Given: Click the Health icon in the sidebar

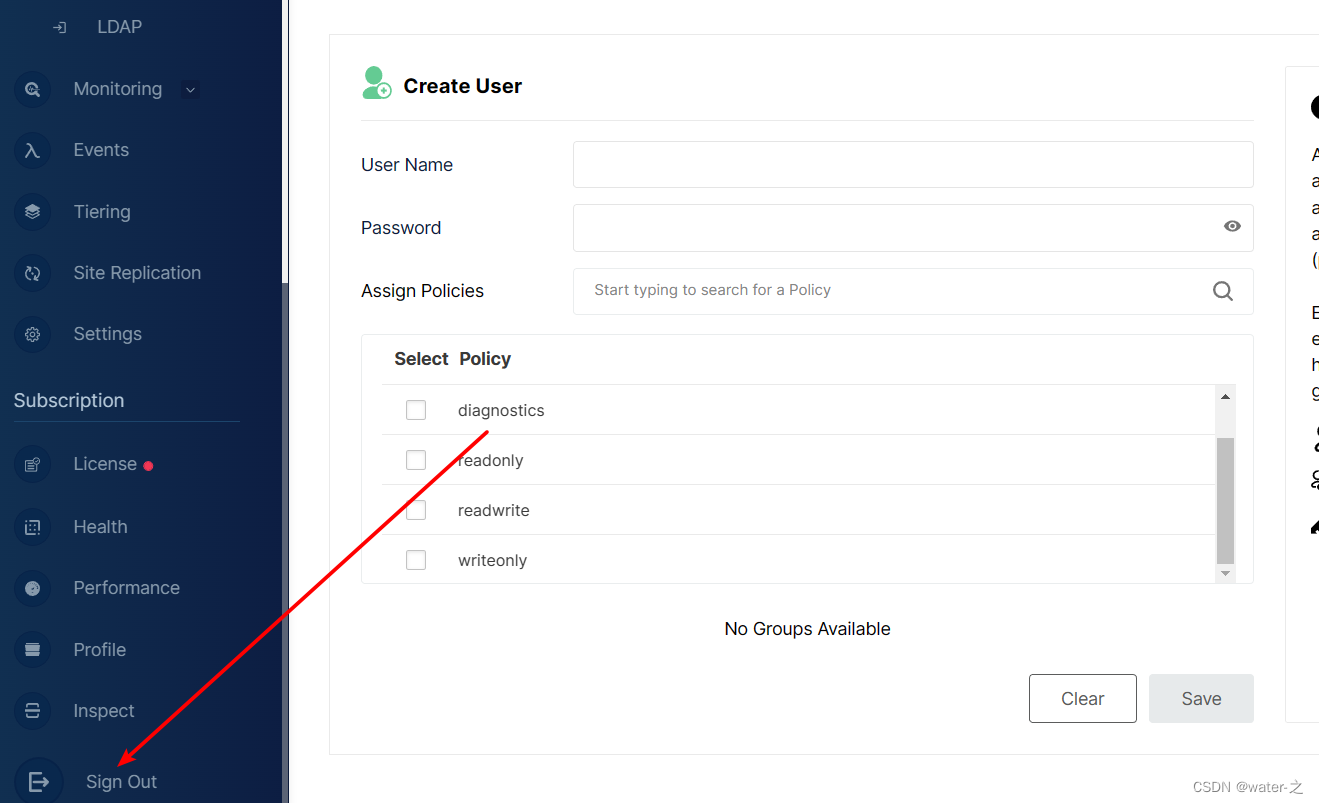Looking at the screenshot, I should 32,527.
